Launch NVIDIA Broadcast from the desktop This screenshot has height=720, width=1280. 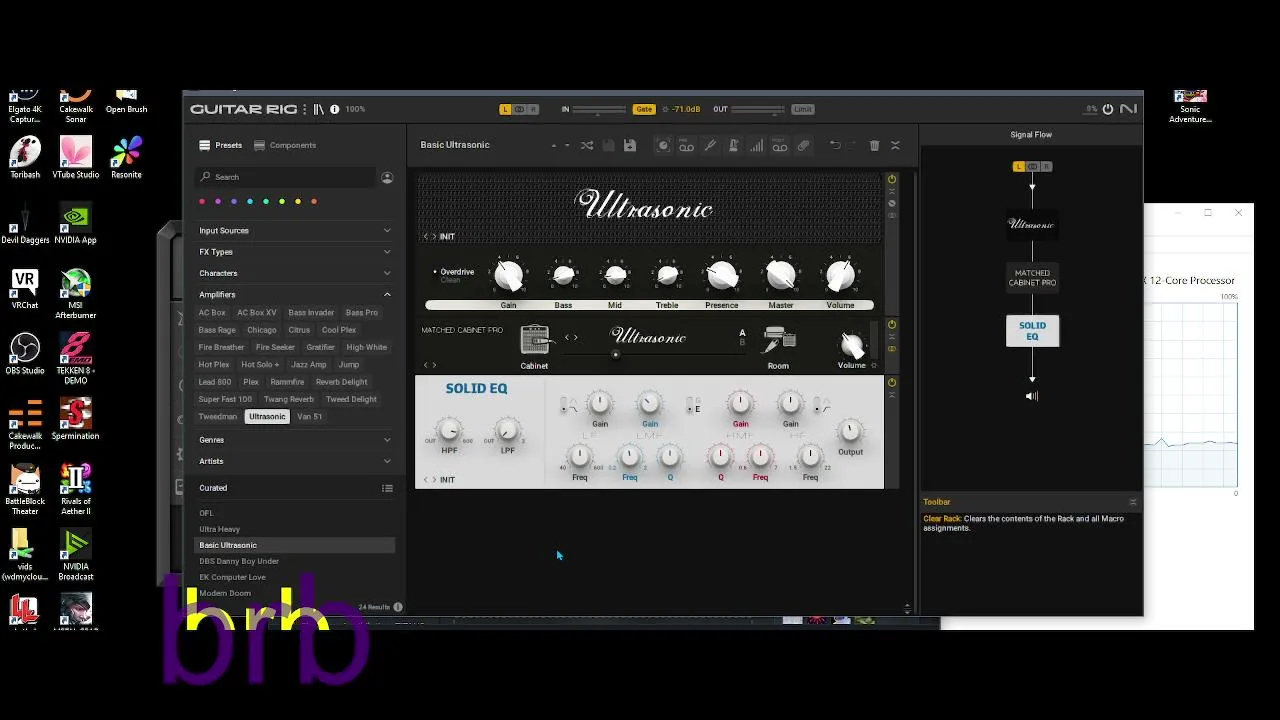pyautogui.click(x=76, y=555)
